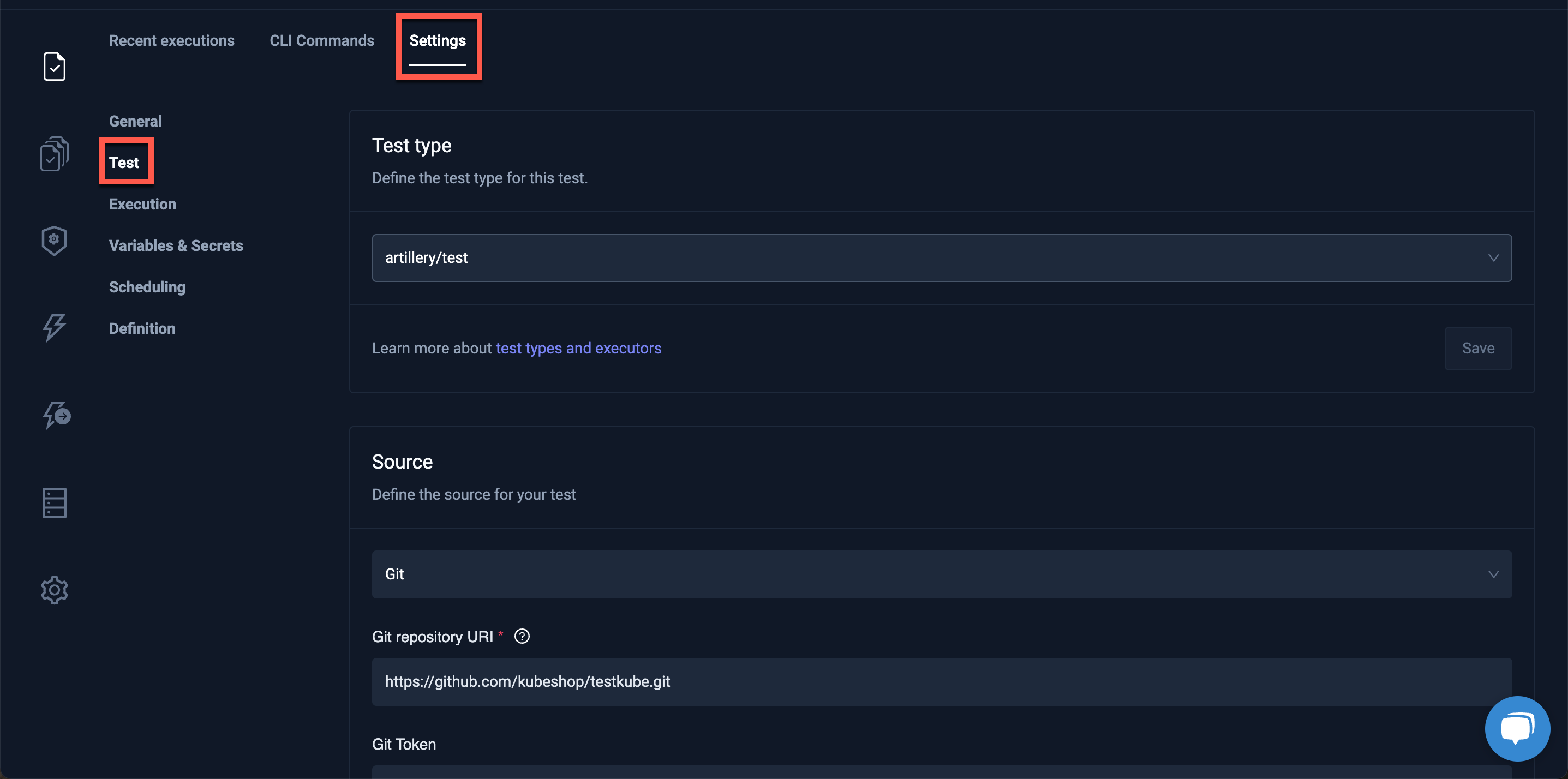This screenshot has width=1568, height=779.
Task: Open the Sources panel icon
Action: (x=54, y=502)
